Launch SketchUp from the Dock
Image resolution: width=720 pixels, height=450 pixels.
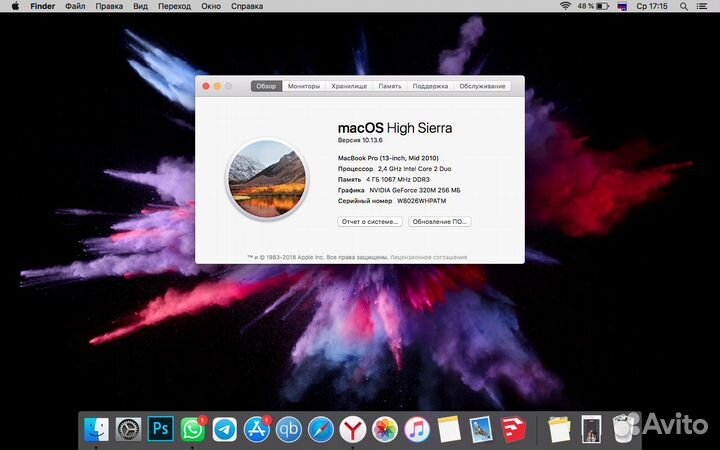point(513,429)
